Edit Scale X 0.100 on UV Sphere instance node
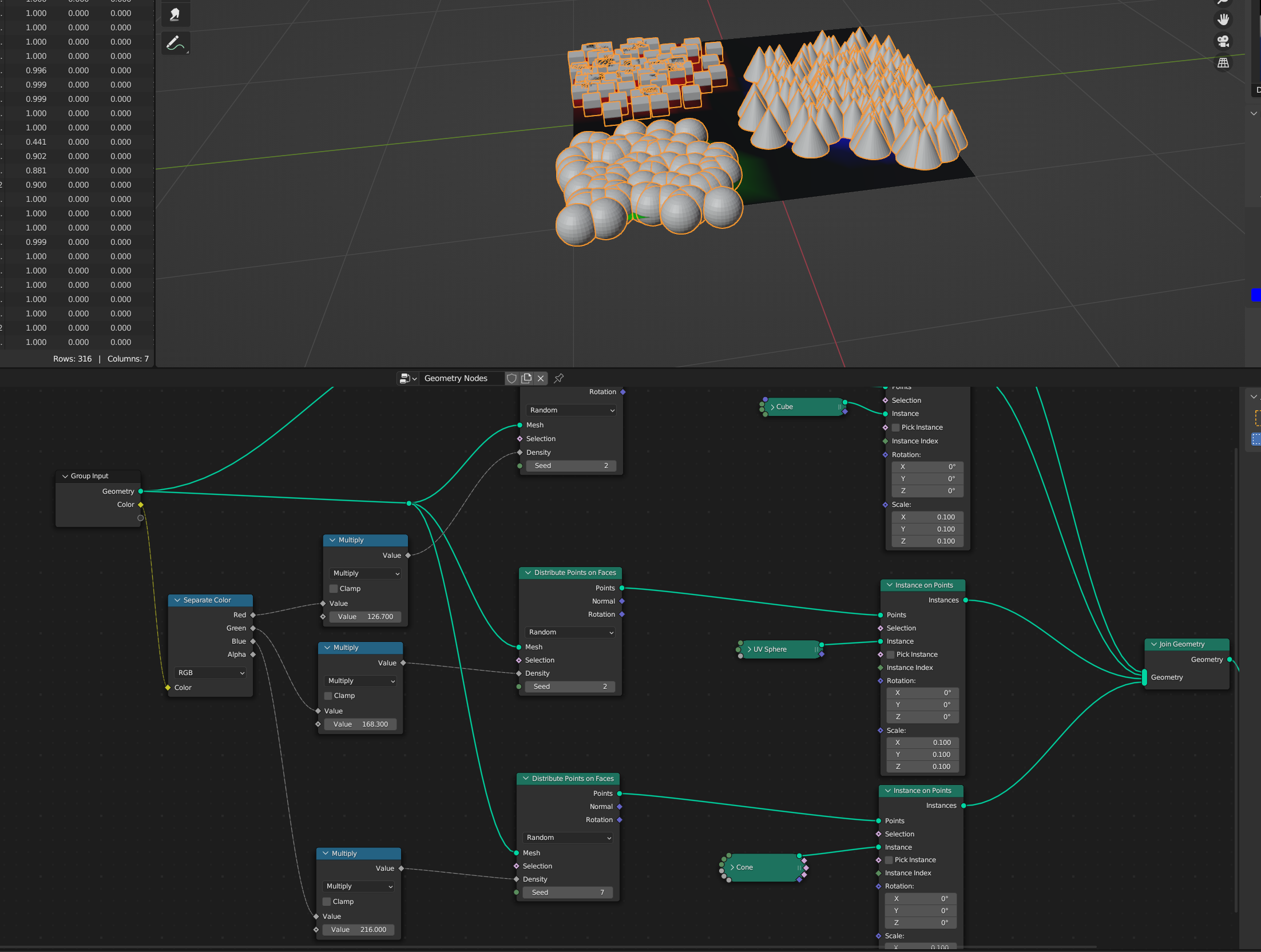This screenshot has width=1261, height=952. [x=923, y=743]
